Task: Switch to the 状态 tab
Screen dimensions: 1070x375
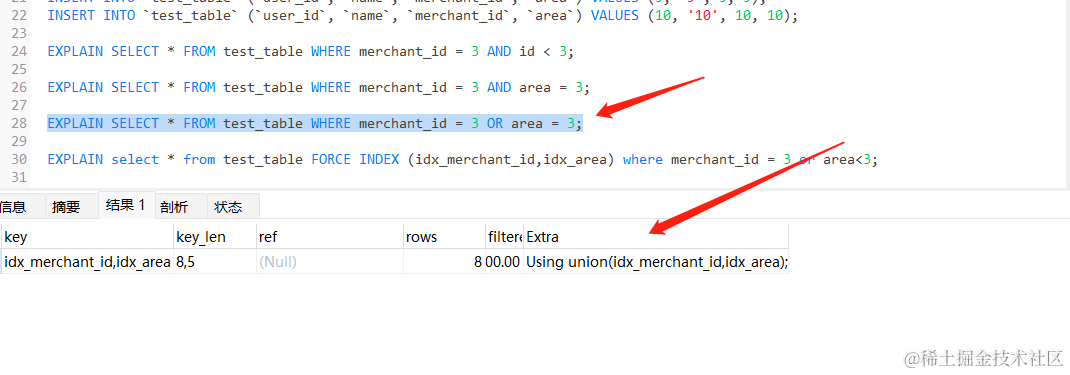Action: pyautogui.click(x=228, y=207)
